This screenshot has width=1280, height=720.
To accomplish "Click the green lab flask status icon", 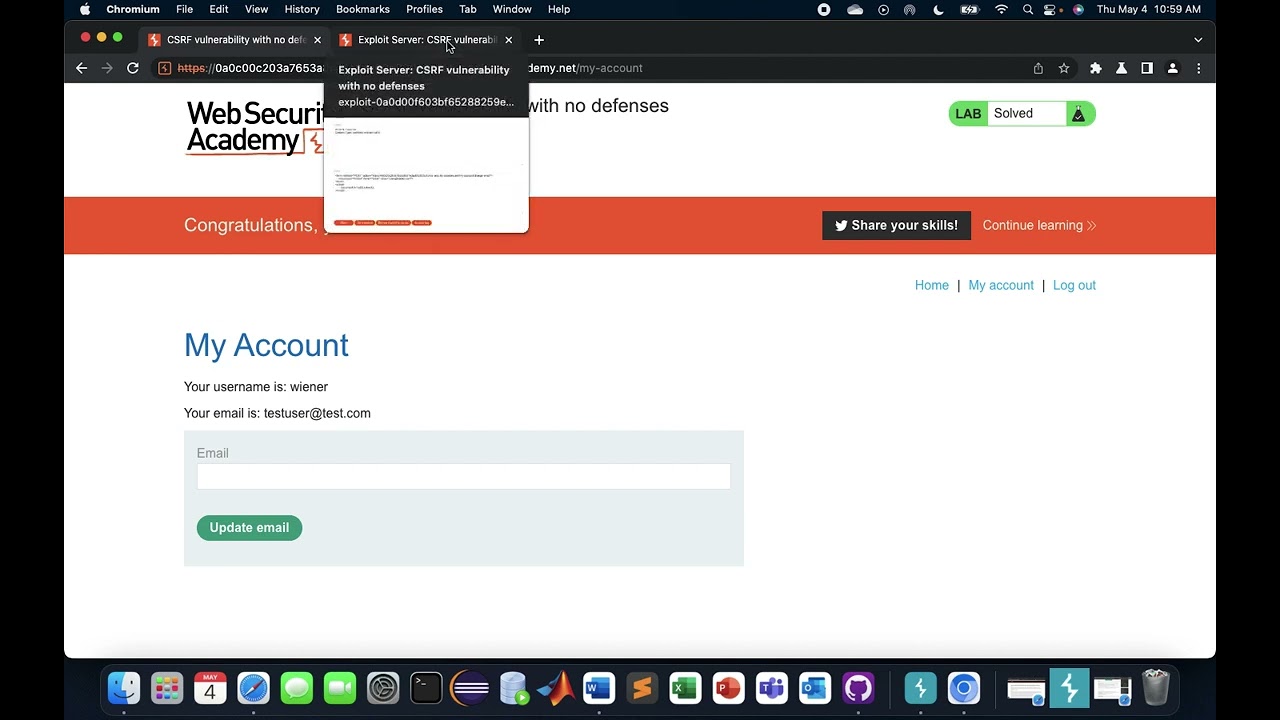I will [x=1079, y=114].
